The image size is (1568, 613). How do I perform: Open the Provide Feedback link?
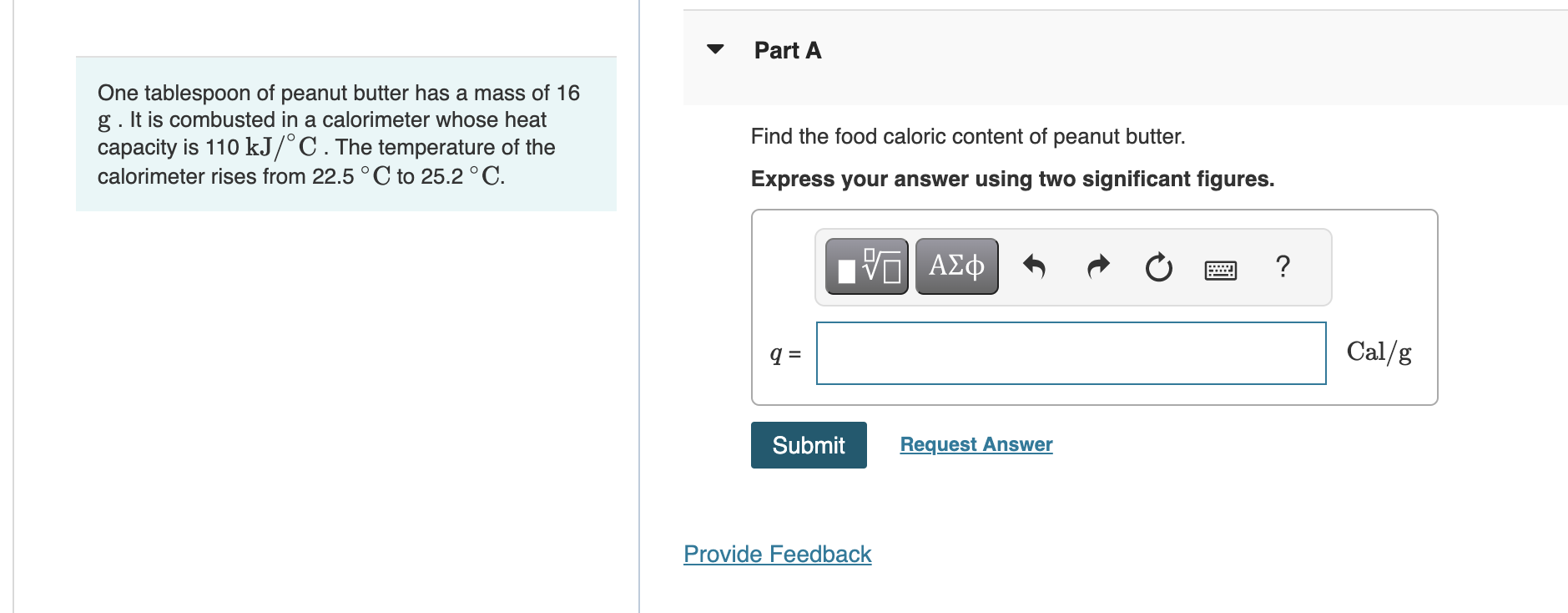[x=777, y=554]
